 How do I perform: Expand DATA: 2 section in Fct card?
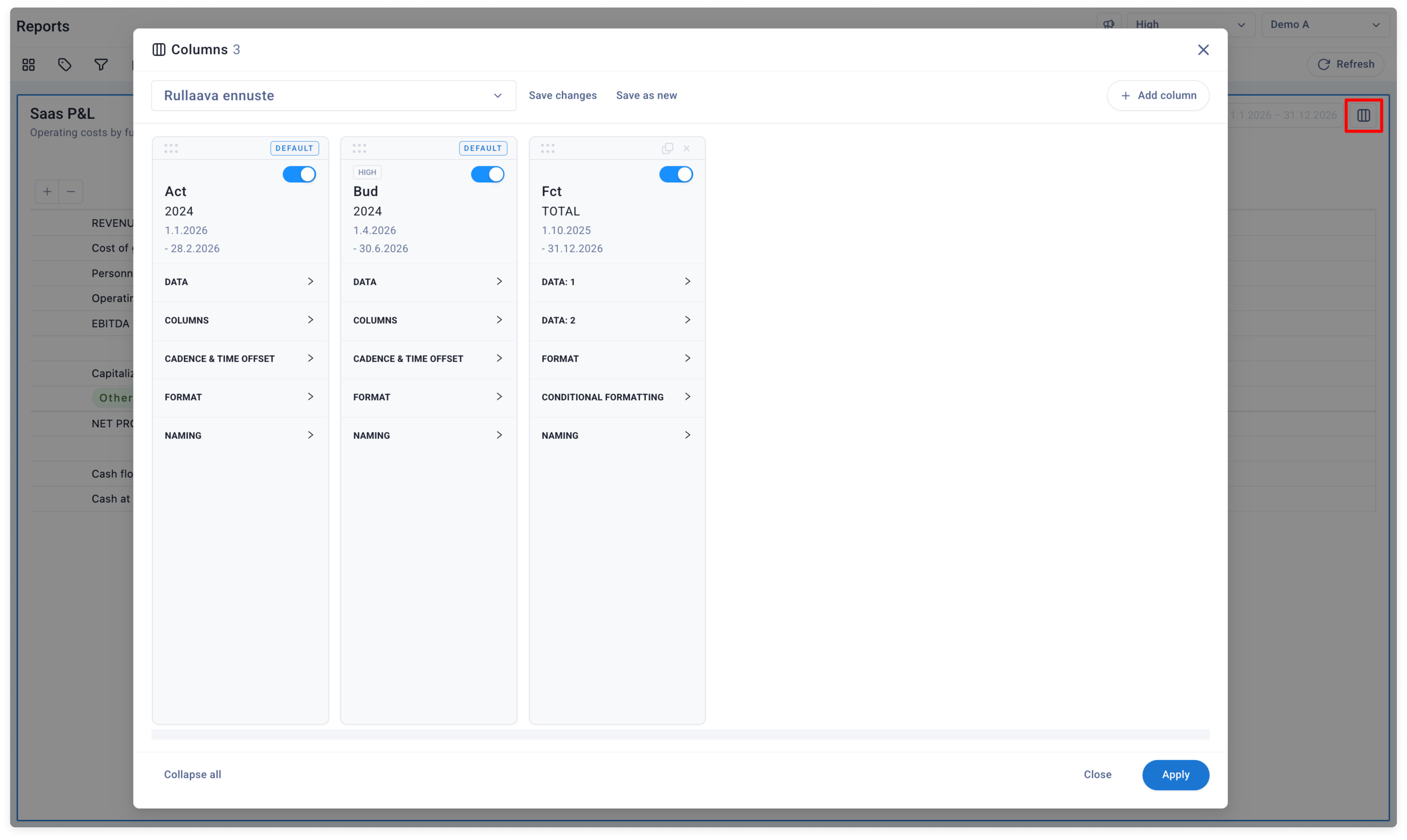click(x=617, y=320)
